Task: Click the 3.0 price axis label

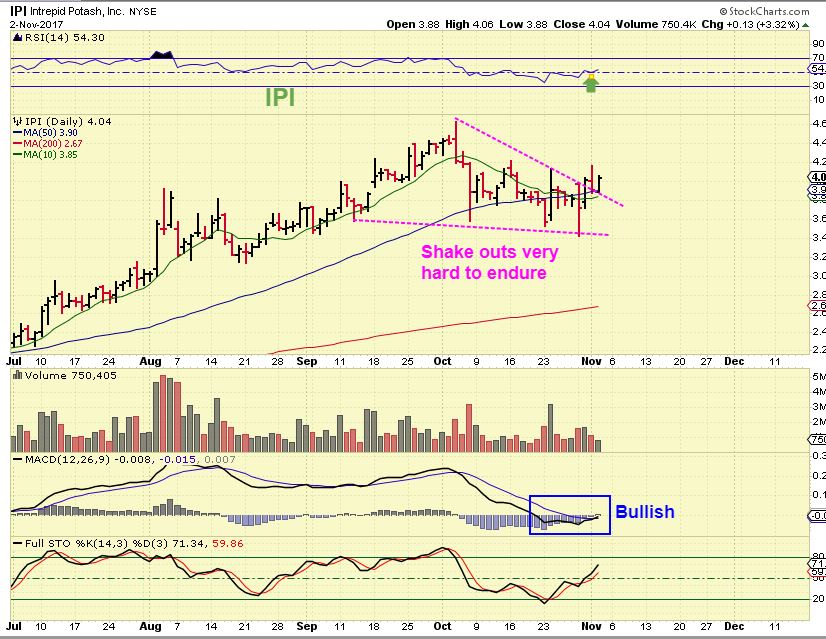Action: (x=819, y=276)
